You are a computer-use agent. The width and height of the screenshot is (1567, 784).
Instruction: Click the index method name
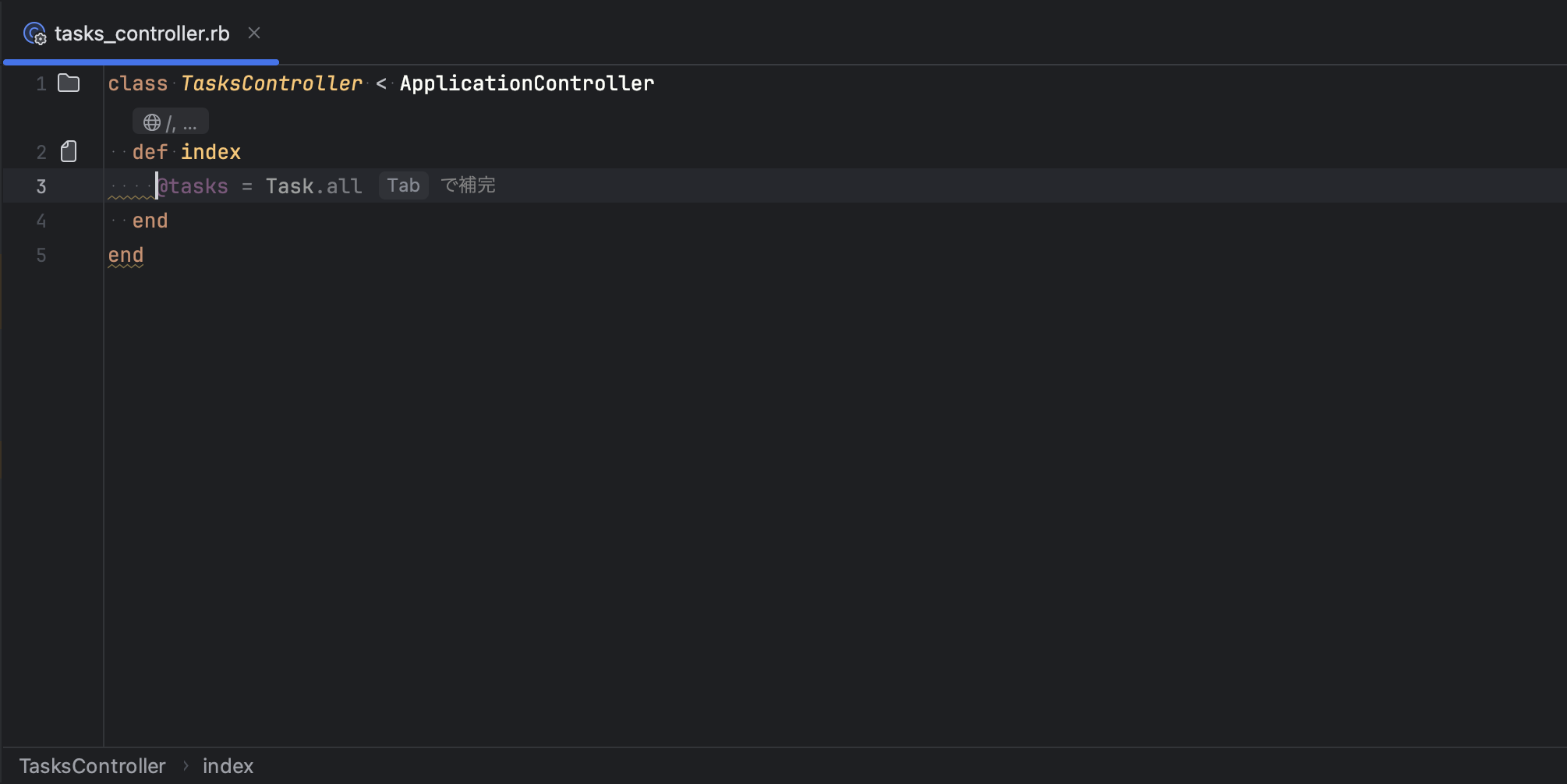pyautogui.click(x=210, y=152)
